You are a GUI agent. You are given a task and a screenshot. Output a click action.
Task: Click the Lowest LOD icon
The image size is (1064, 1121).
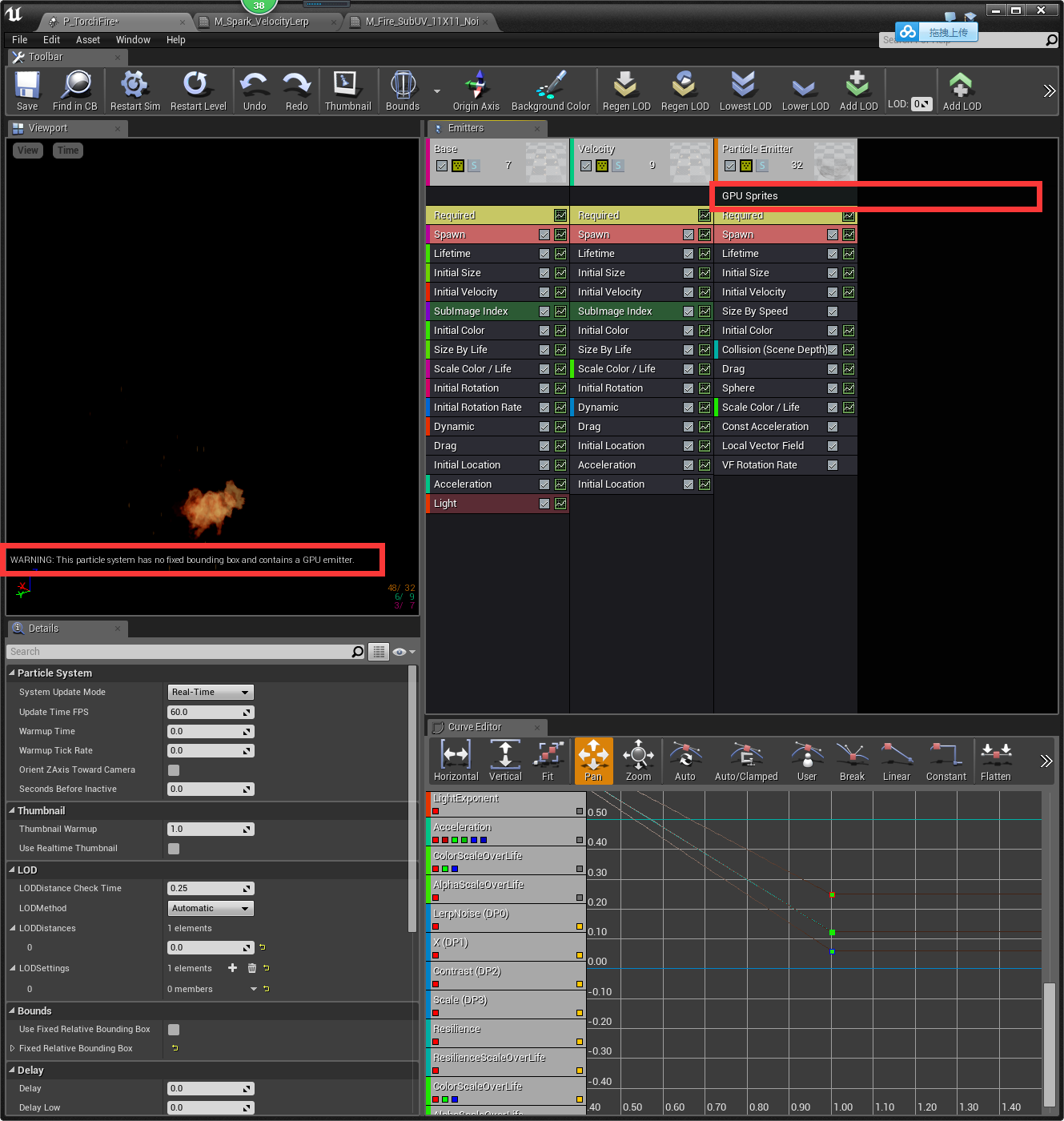click(x=744, y=90)
